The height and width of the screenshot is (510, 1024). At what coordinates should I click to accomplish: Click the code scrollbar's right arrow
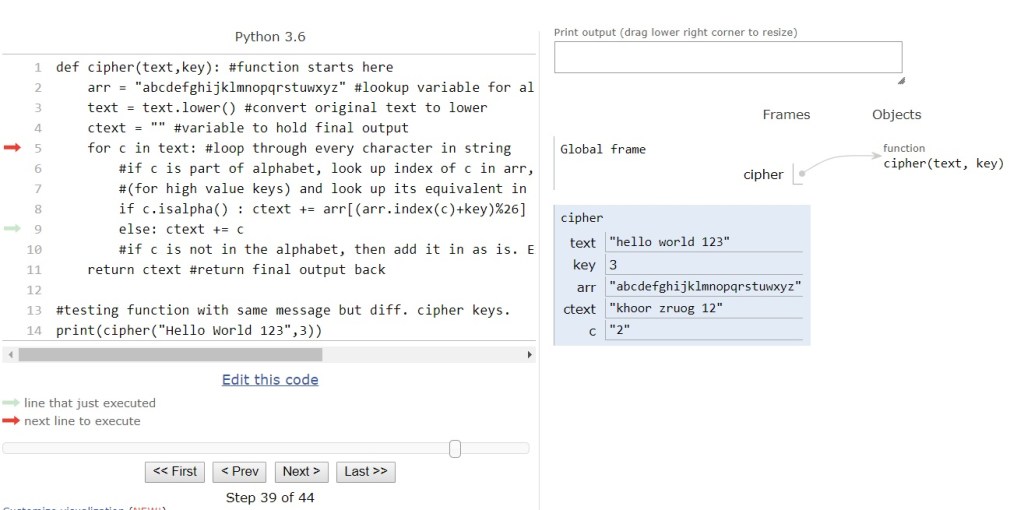click(530, 355)
